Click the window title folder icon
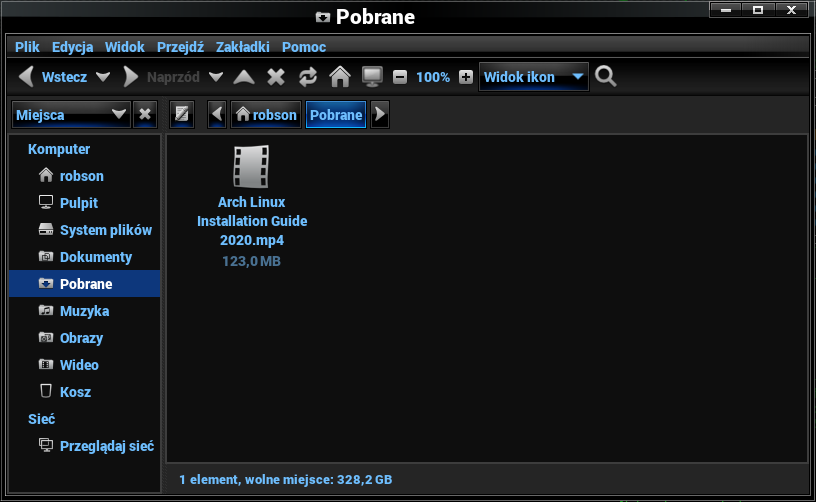Viewport: 816px width, 502px height. tap(323, 17)
